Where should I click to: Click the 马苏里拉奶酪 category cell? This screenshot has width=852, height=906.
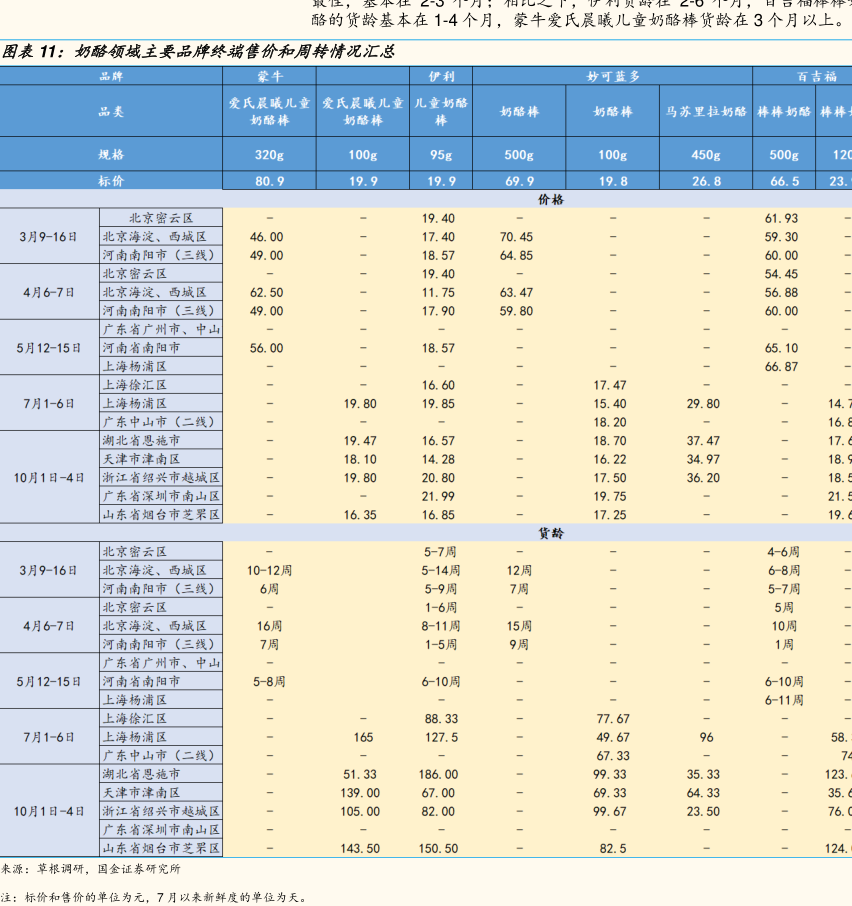706,111
